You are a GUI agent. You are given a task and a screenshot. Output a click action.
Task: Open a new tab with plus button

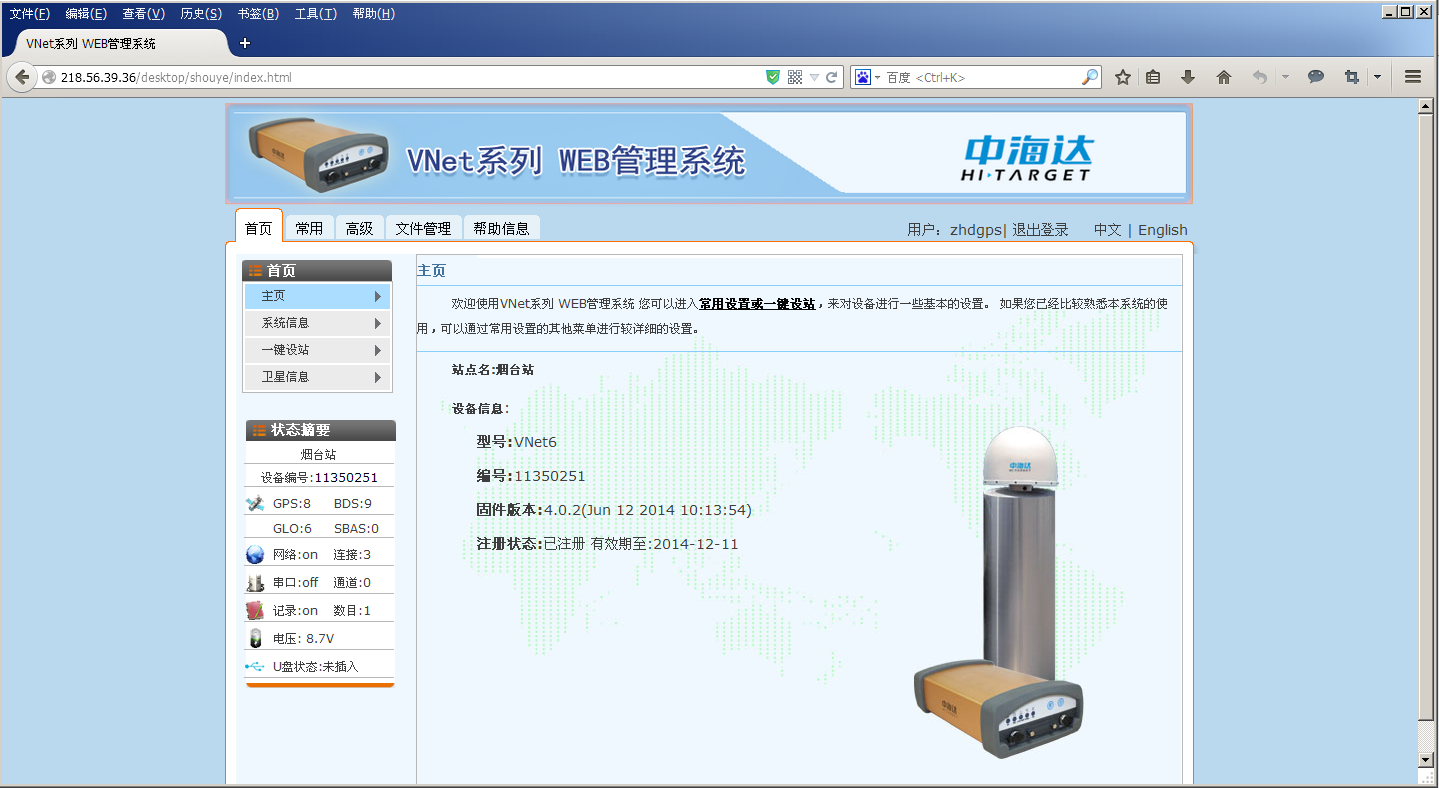245,43
